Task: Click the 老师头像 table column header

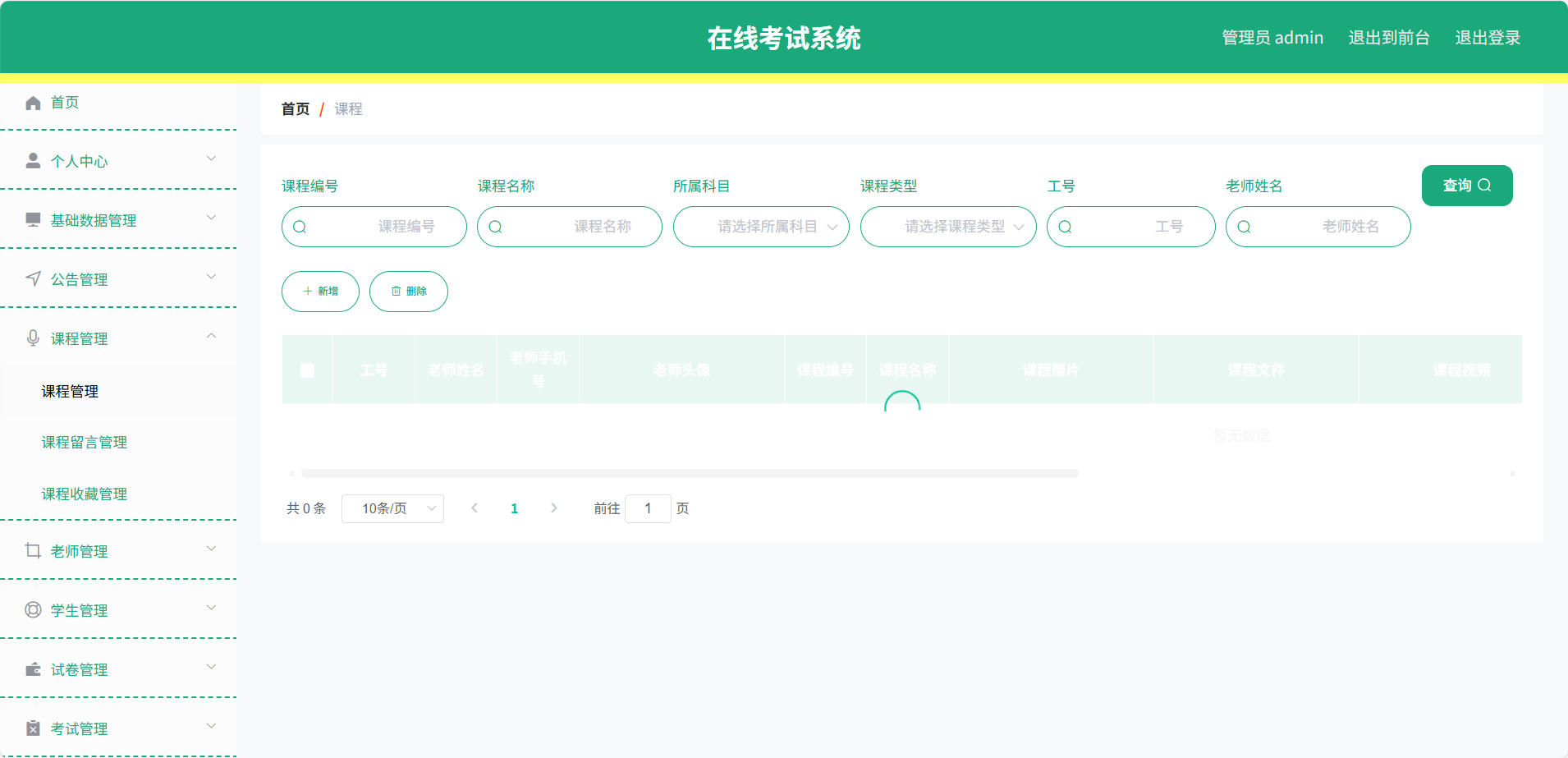Action: pos(681,370)
